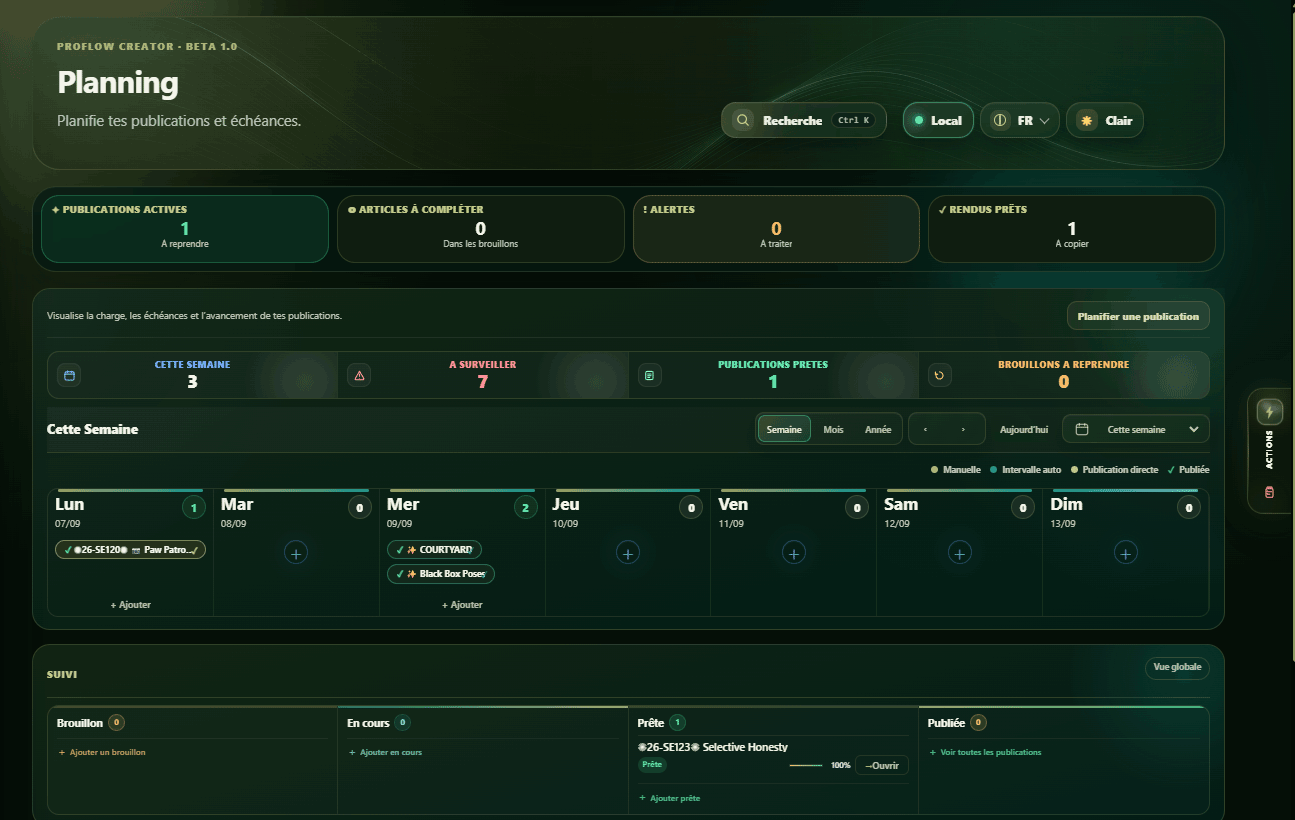Click the Recherche search field
This screenshot has width=1295, height=820.
[804, 120]
